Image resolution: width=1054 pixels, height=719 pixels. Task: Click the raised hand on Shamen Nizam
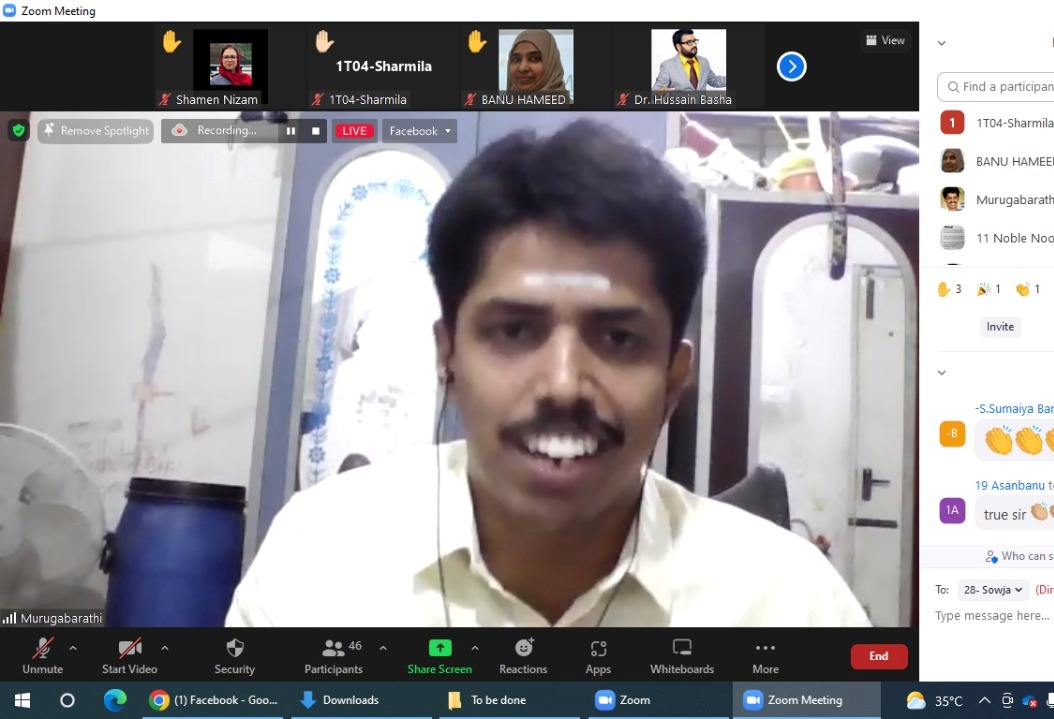[171, 42]
